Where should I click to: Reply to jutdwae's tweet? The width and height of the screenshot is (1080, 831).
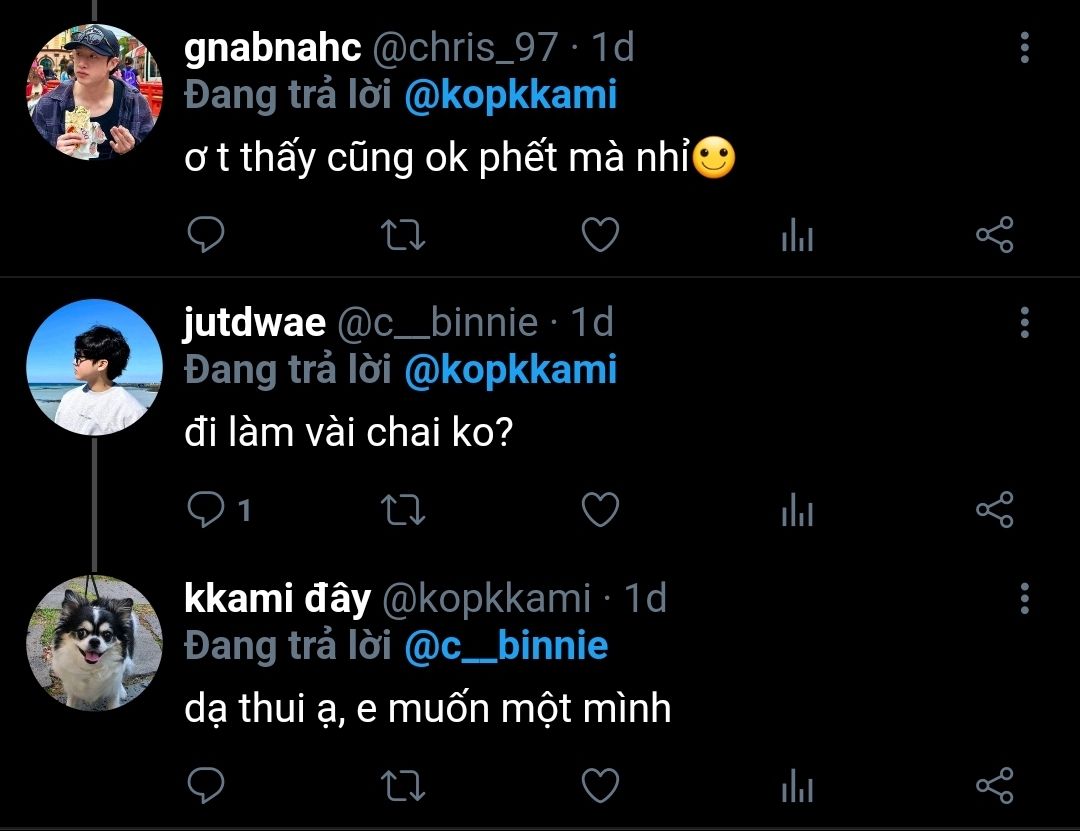click(205, 511)
